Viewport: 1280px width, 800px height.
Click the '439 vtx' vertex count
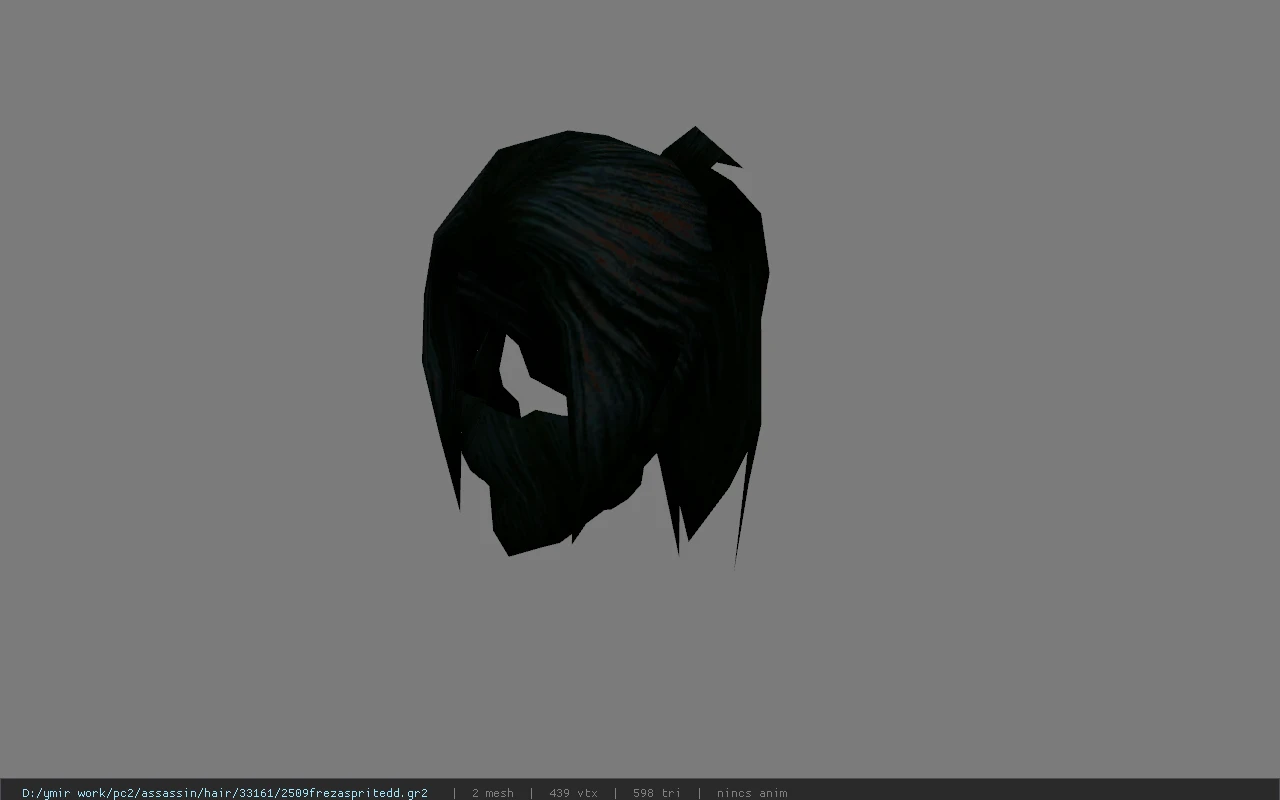pyautogui.click(x=573, y=792)
